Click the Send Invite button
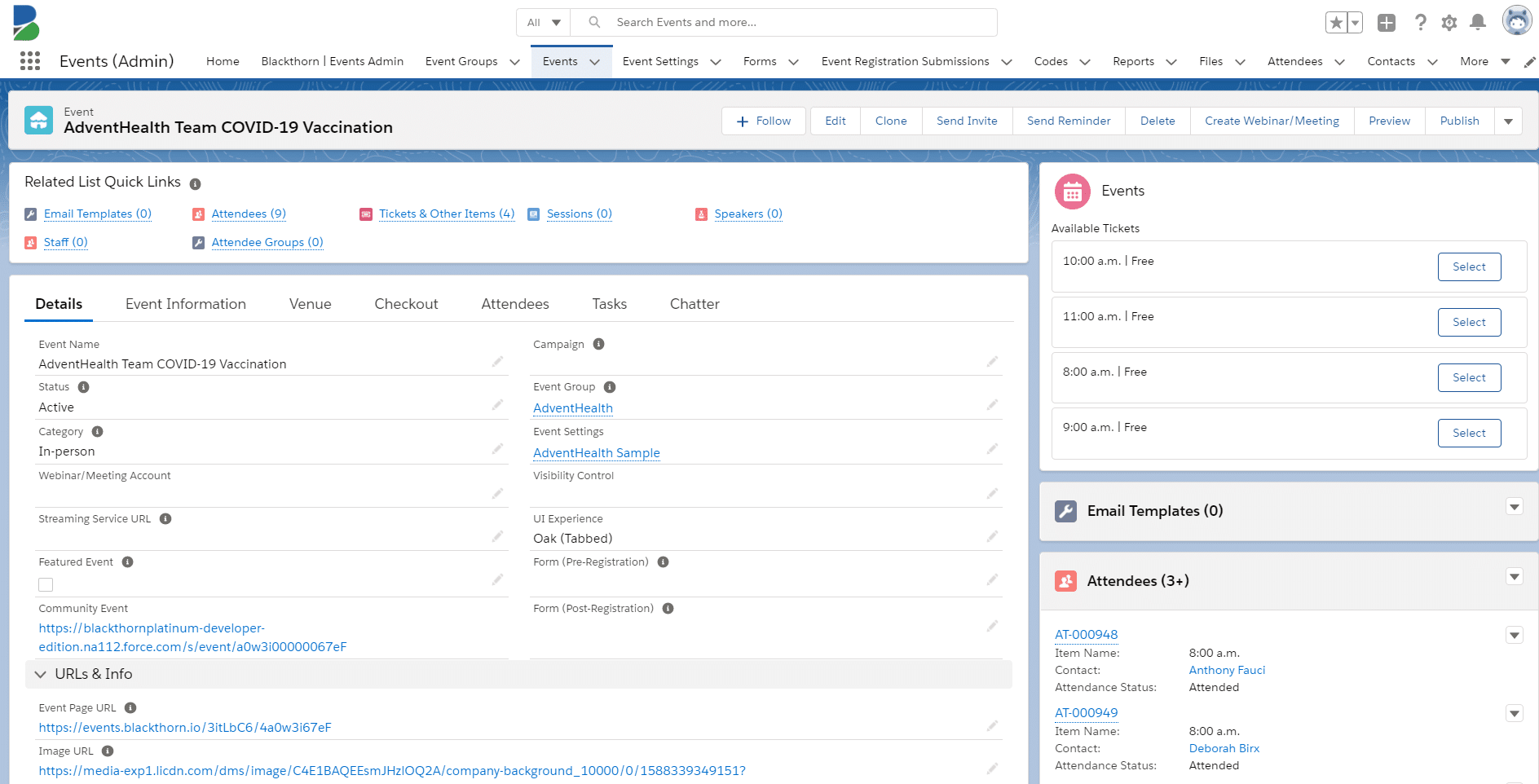Image resolution: width=1539 pixels, height=784 pixels. tap(967, 121)
